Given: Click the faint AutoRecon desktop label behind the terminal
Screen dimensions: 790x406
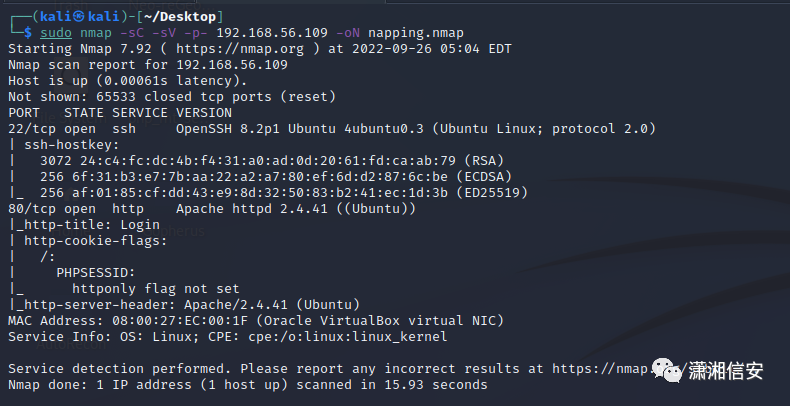Looking at the screenshot, I should pyautogui.click(x=71, y=345).
